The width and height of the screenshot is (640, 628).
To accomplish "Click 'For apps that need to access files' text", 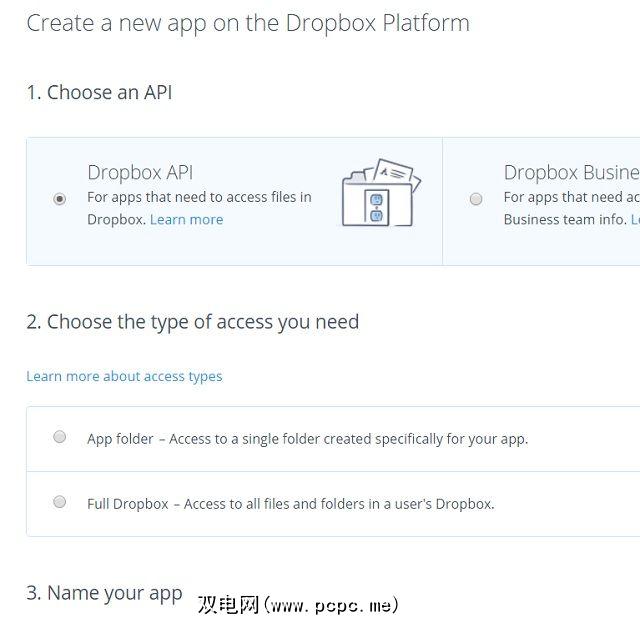I will click(x=199, y=197).
